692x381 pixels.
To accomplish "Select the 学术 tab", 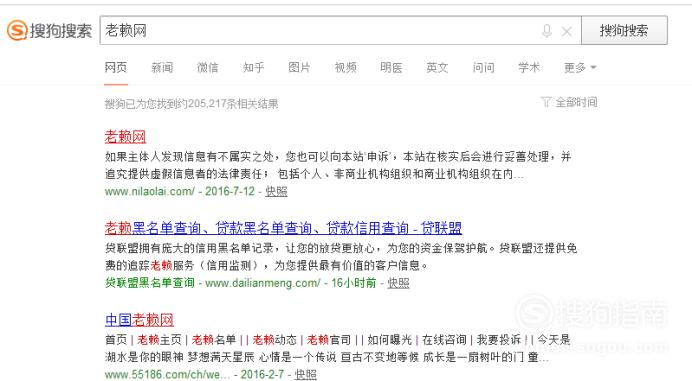I will [x=529, y=68].
